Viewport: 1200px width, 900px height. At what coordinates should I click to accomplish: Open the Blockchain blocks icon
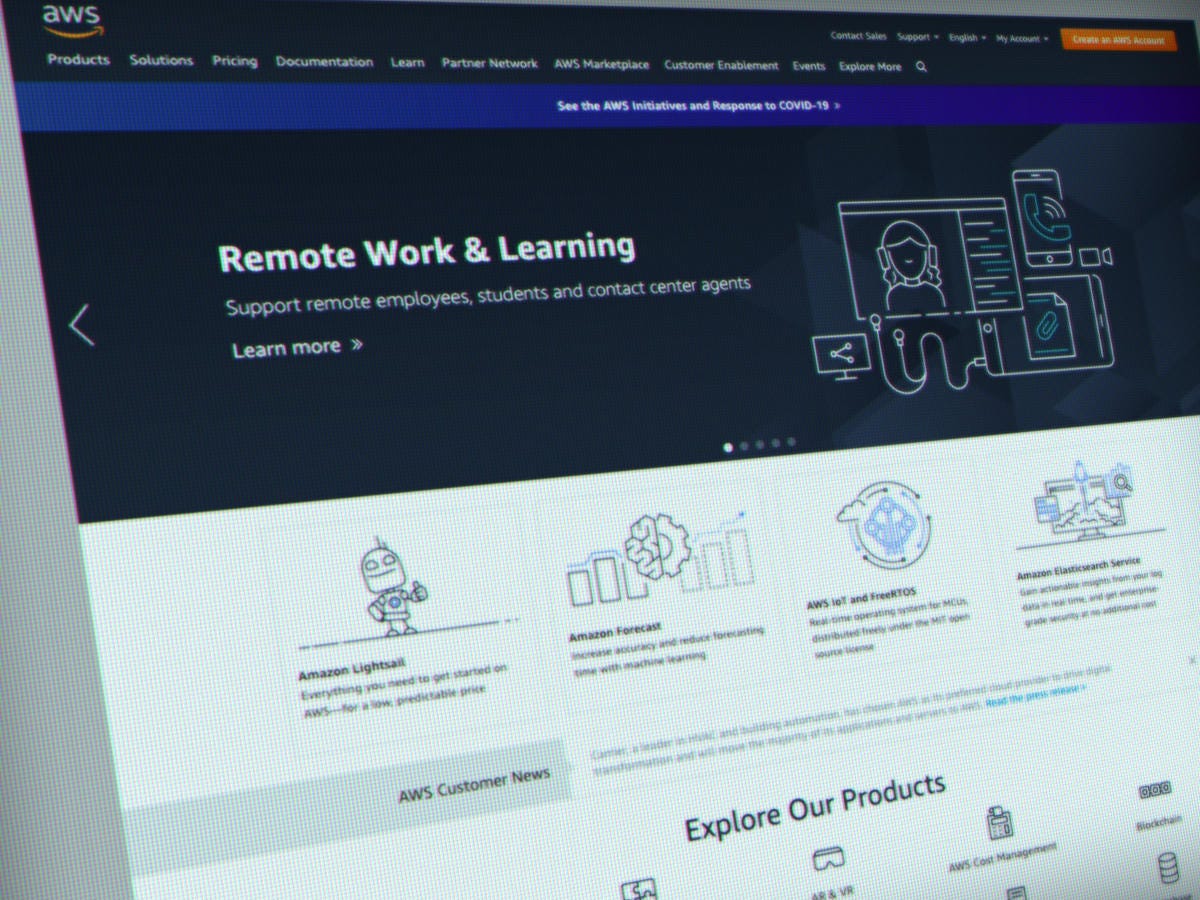pyautogui.click(x=1155, y=791)
